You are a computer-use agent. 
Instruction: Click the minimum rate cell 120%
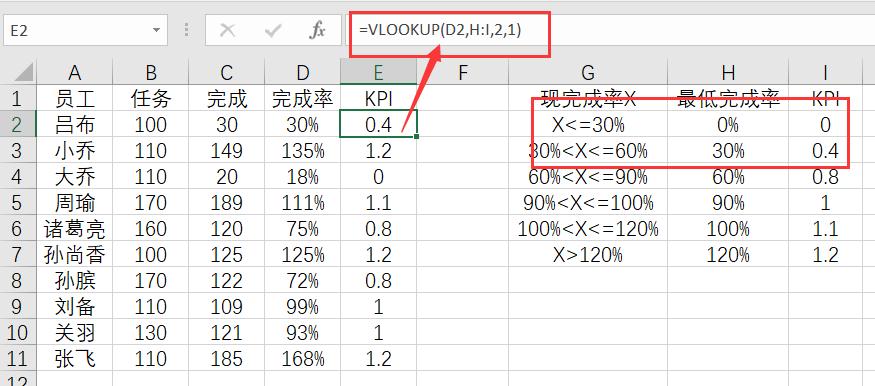[728, 254]
